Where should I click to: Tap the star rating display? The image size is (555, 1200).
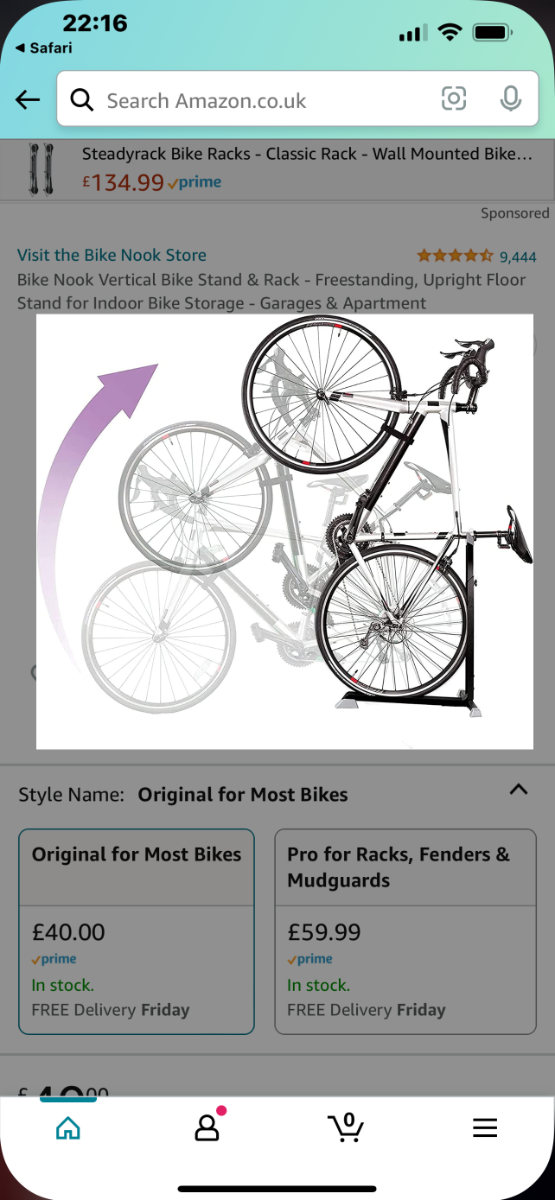tap(455, 255)
